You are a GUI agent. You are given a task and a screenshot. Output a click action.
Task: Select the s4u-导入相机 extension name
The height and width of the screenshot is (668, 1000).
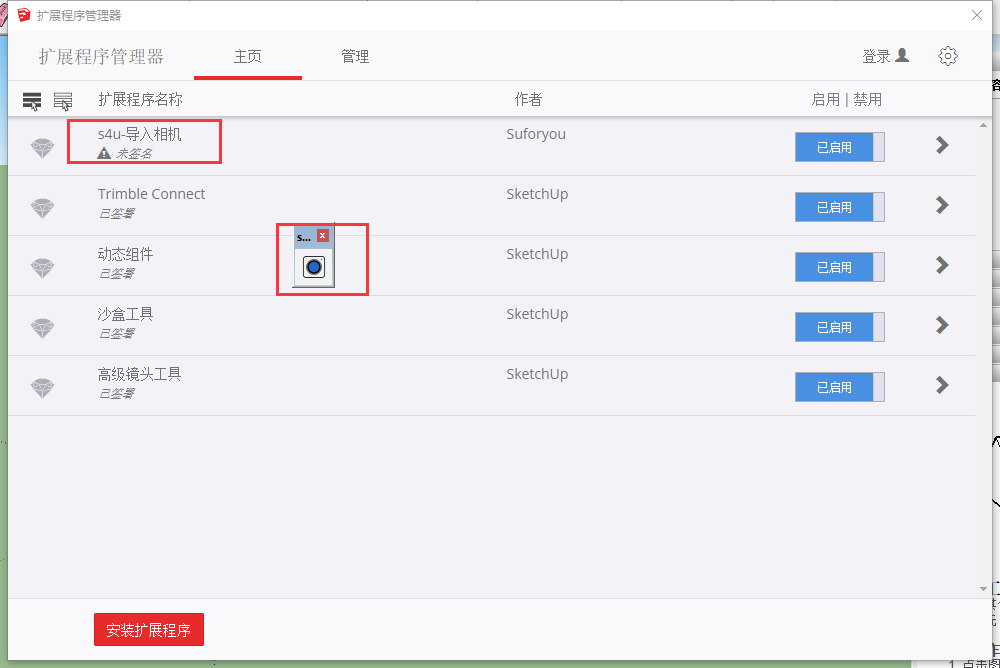pyautogui.click(x=140, y=134)
